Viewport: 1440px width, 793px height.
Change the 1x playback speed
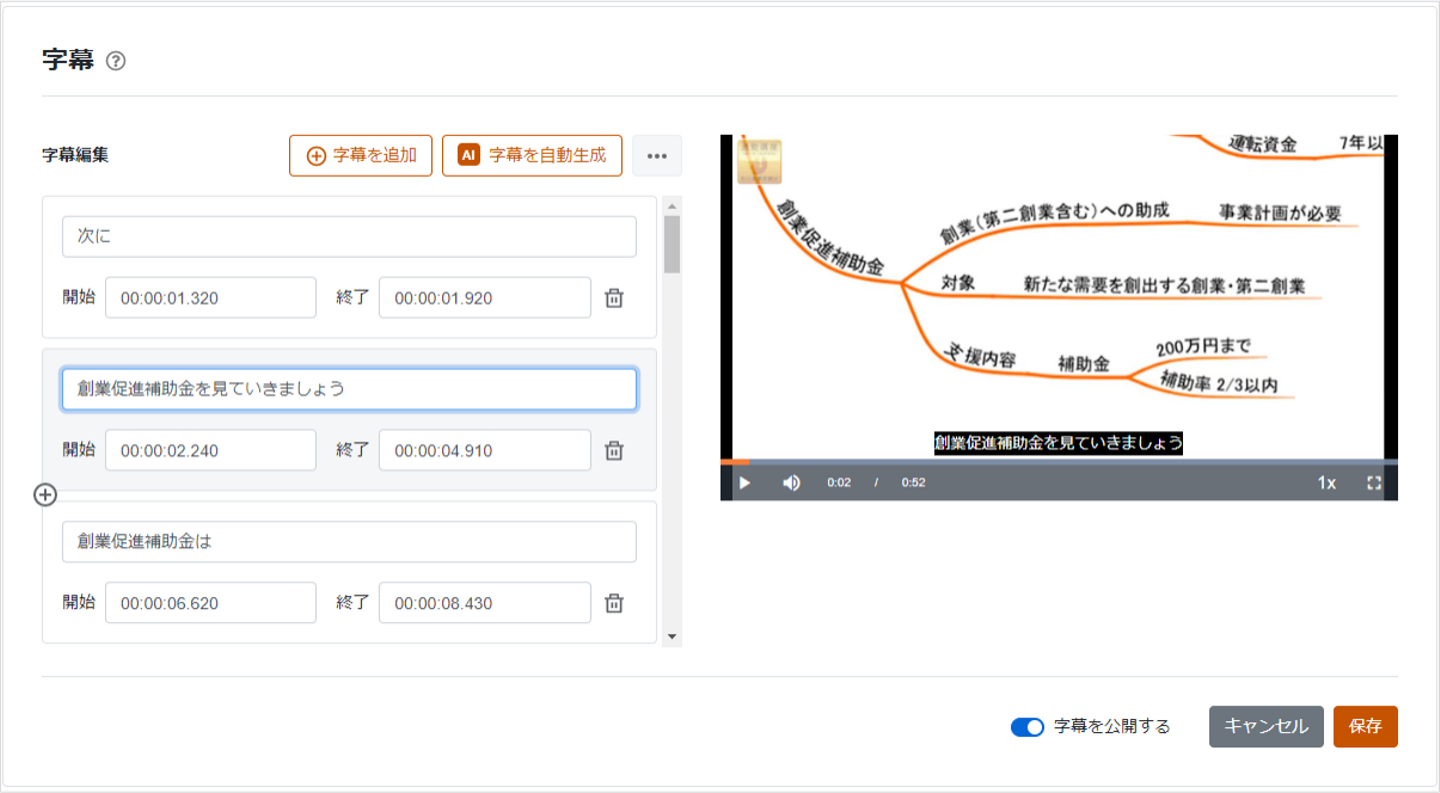tap(1326, 483)
